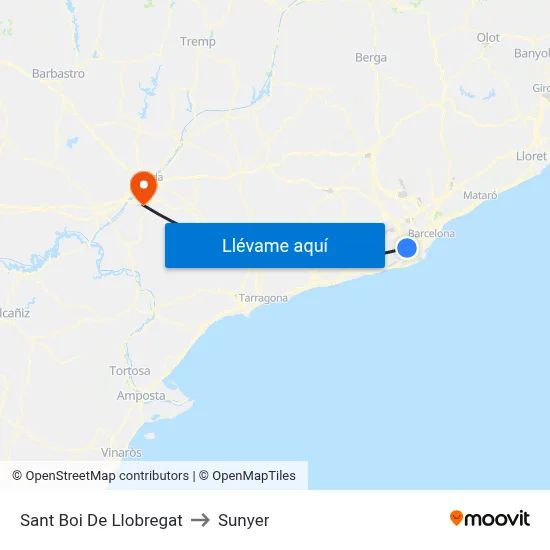Click the Sunyer destination text
Image resolution: width=550 pixels, height=550 pixels.
point(243,521)
